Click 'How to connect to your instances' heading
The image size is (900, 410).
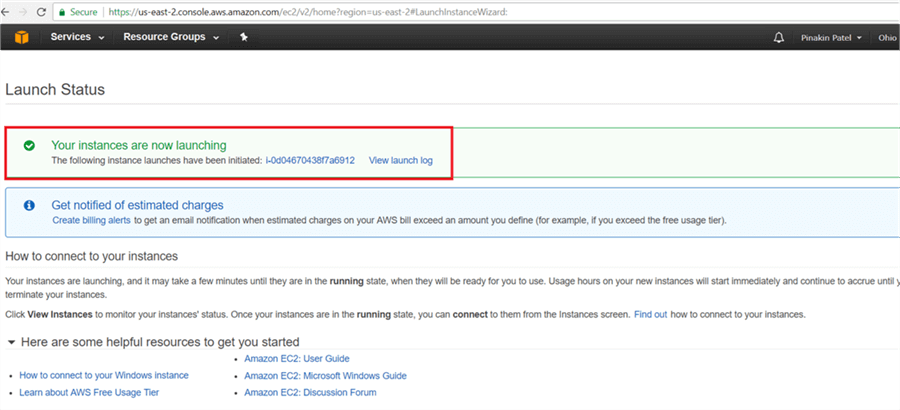[x=92, y=256]
